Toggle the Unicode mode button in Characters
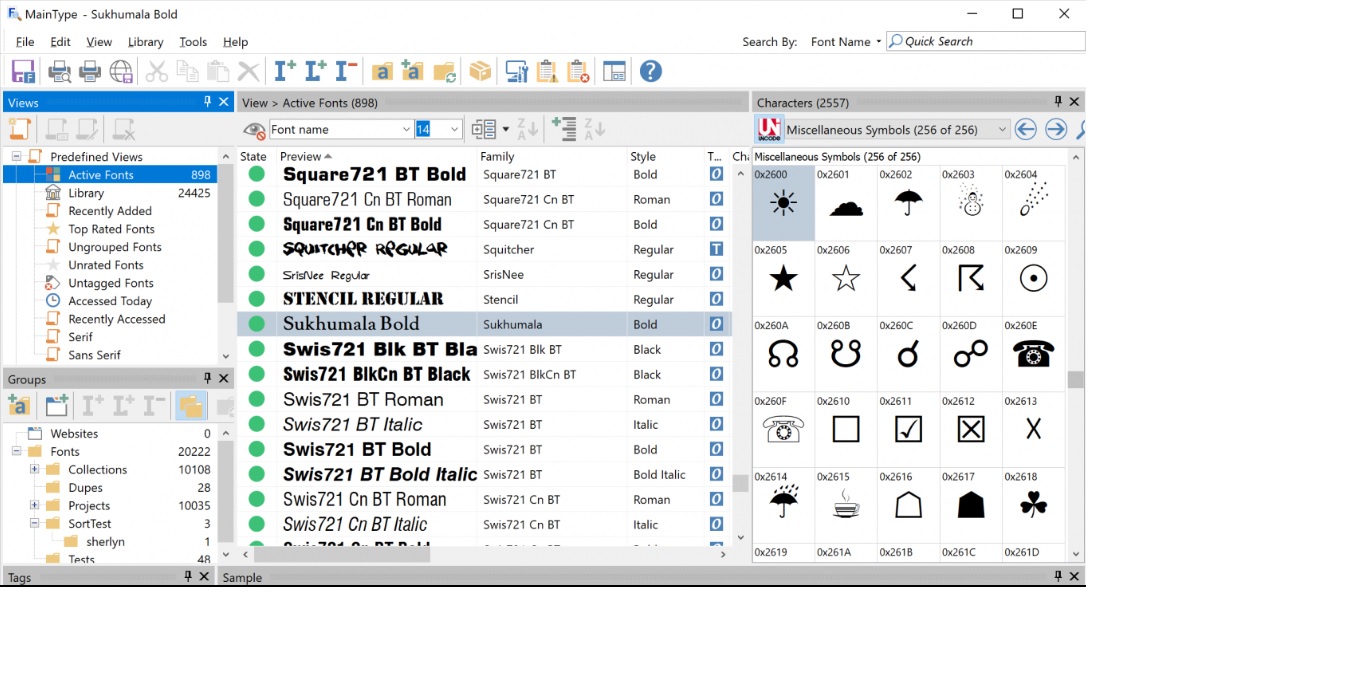The width and height of the screenshot is (1351, 694). tap(769, 129)
